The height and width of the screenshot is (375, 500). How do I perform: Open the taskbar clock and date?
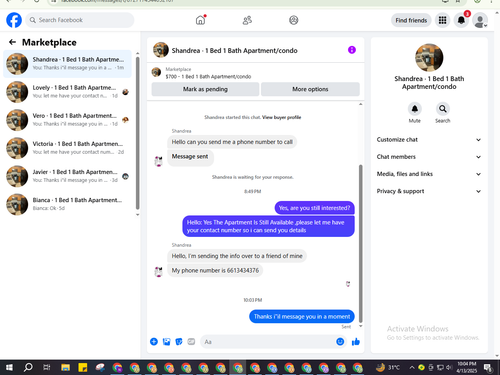467,367
